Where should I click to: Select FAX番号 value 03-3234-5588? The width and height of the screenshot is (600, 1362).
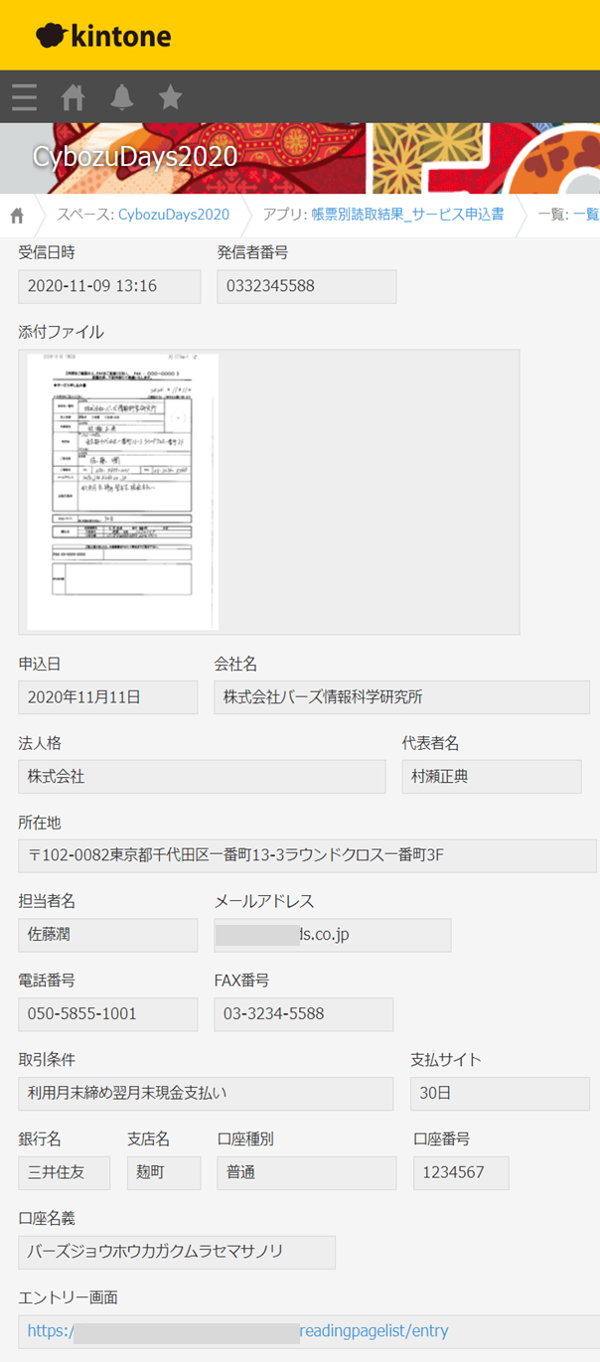(304, 1014)
